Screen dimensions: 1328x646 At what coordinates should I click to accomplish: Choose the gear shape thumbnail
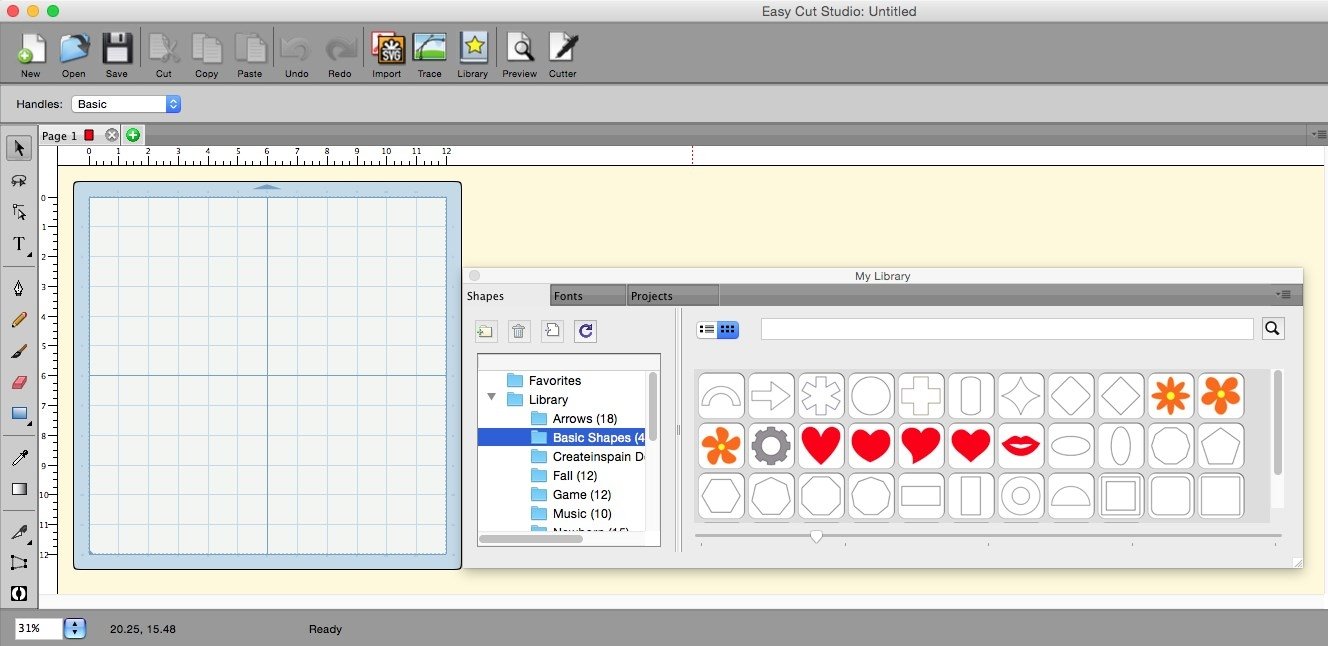pos(771,446)
